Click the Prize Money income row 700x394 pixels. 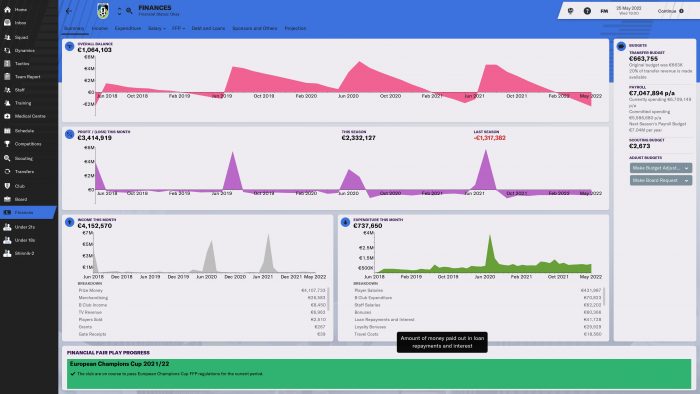click(x=202, y=290)
